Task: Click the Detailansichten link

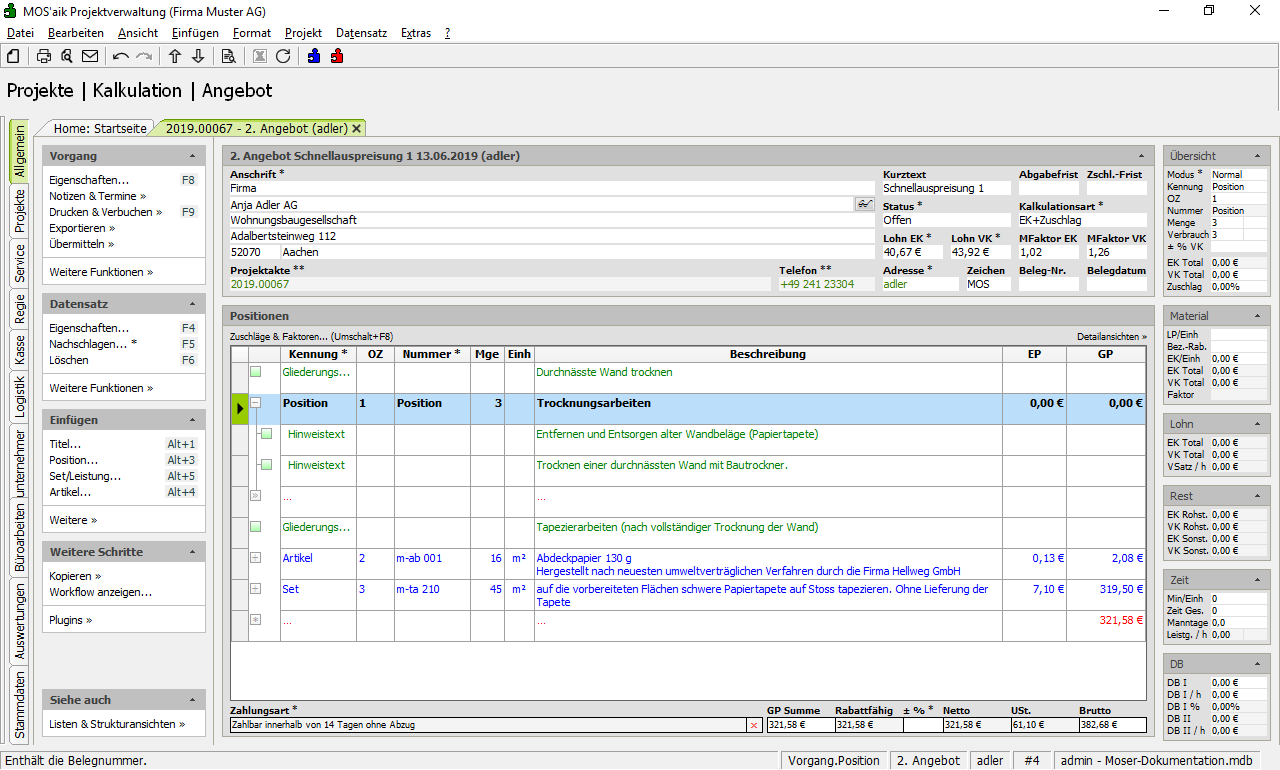Action: pos(1111,337)
